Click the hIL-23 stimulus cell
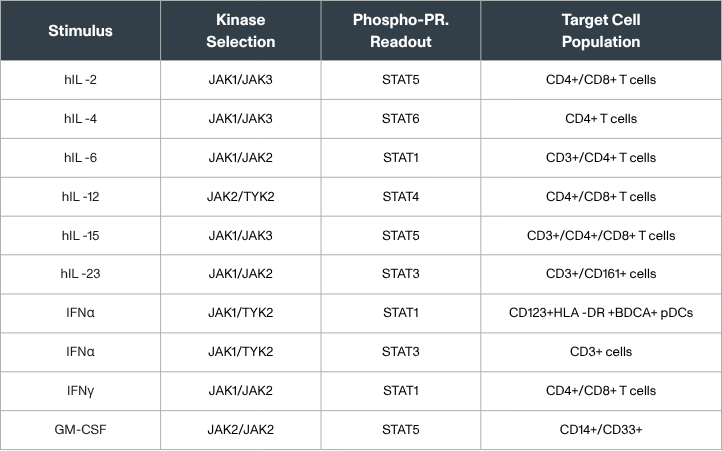 click(81, 274)
